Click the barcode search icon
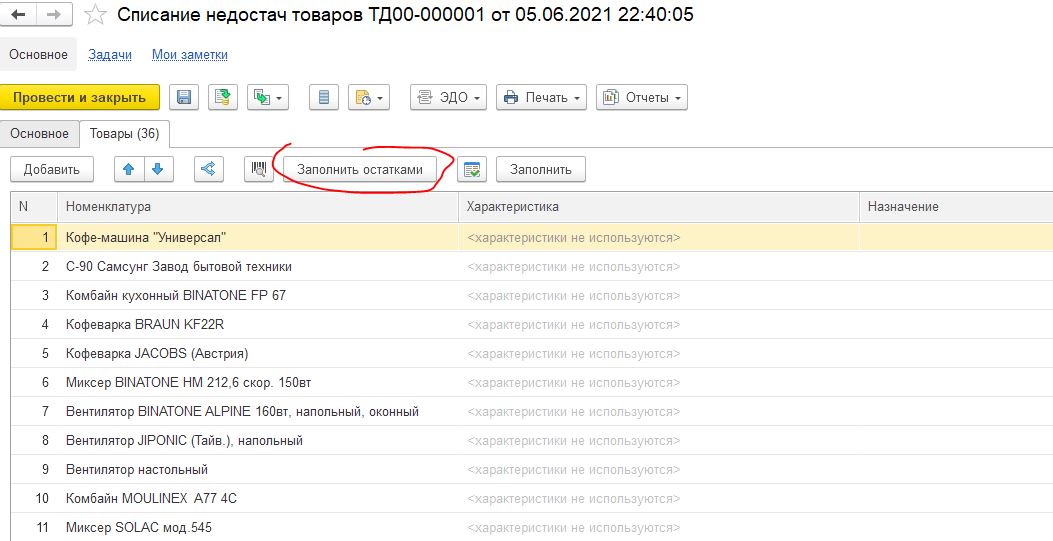The image size is (1053, 541). click(x=259, y=169)
